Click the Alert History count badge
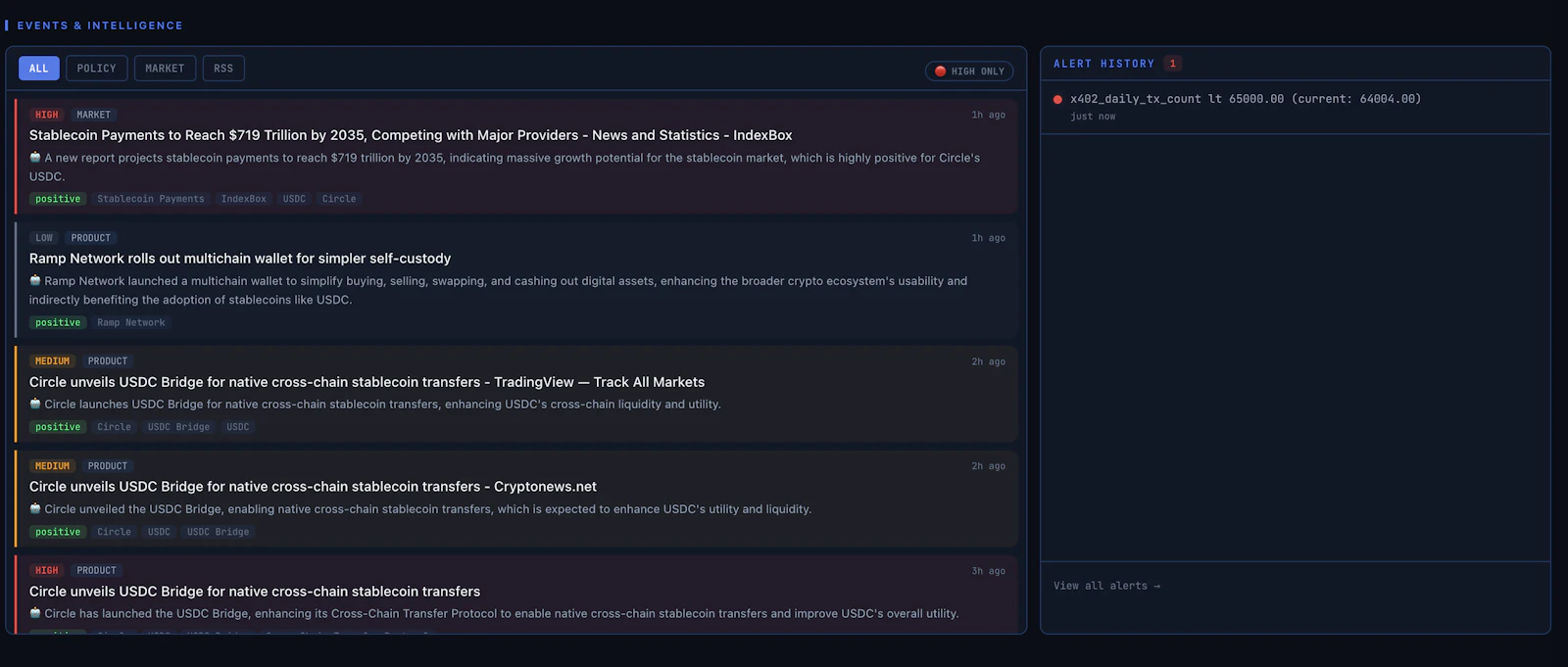The image size is (1568, 667). click(x=1172, y=64)
